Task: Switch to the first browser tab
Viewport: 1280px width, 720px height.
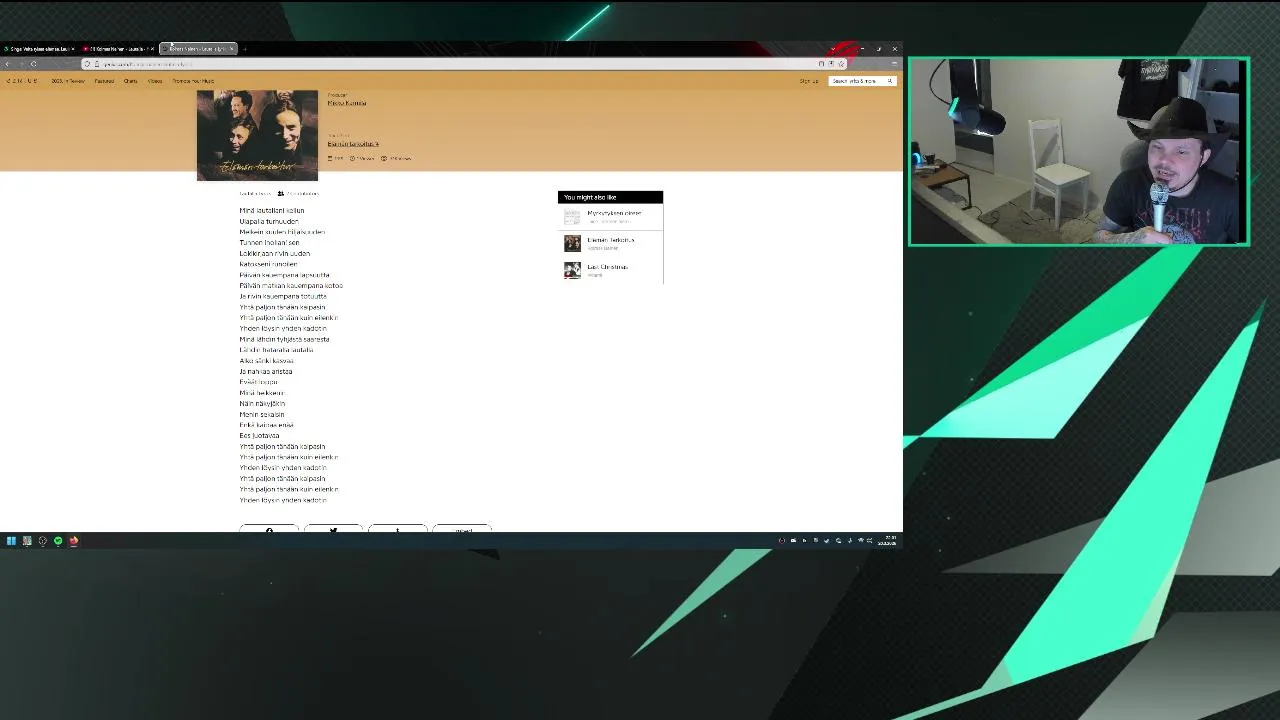Action: point(39,48)
